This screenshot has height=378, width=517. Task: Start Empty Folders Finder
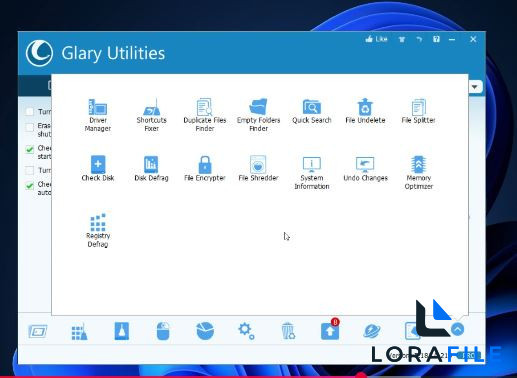tap(258, 115)
